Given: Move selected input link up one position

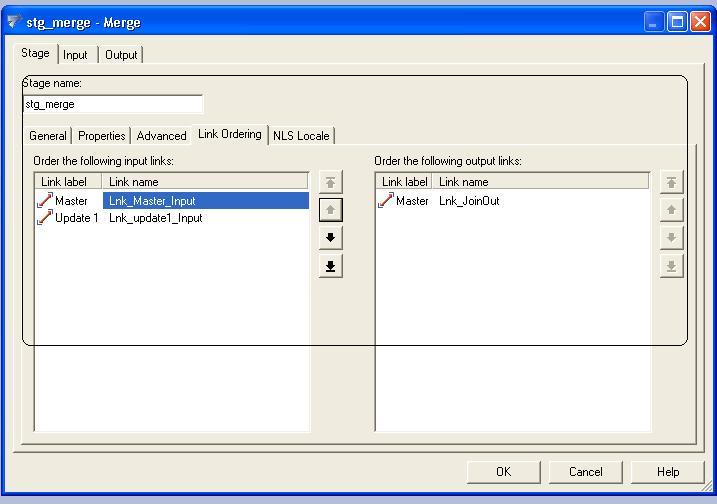Looking at the screenshot, I should coord(330,210).
